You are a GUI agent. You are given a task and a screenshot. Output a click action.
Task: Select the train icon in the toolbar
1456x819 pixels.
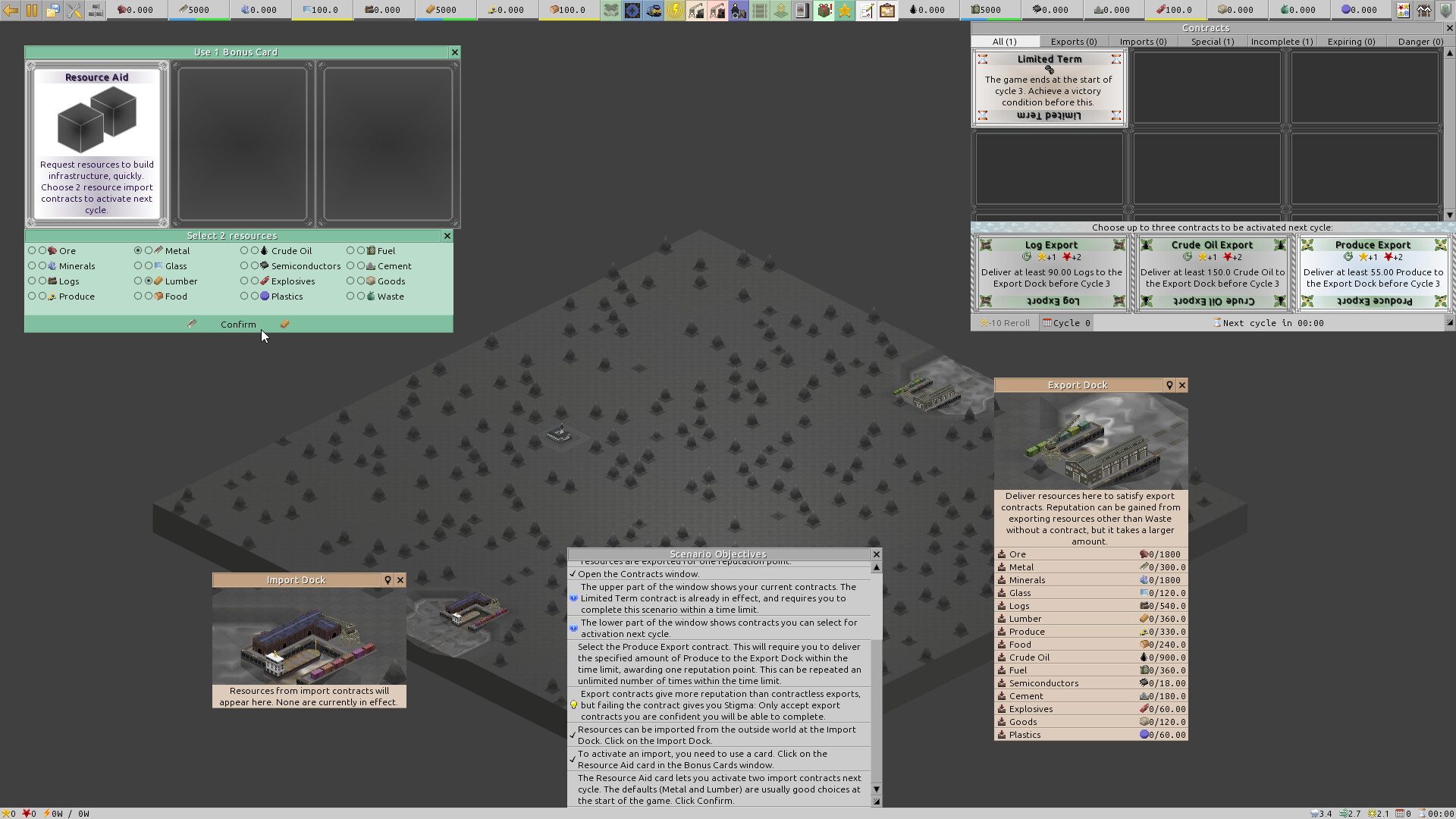coord(653,10)
